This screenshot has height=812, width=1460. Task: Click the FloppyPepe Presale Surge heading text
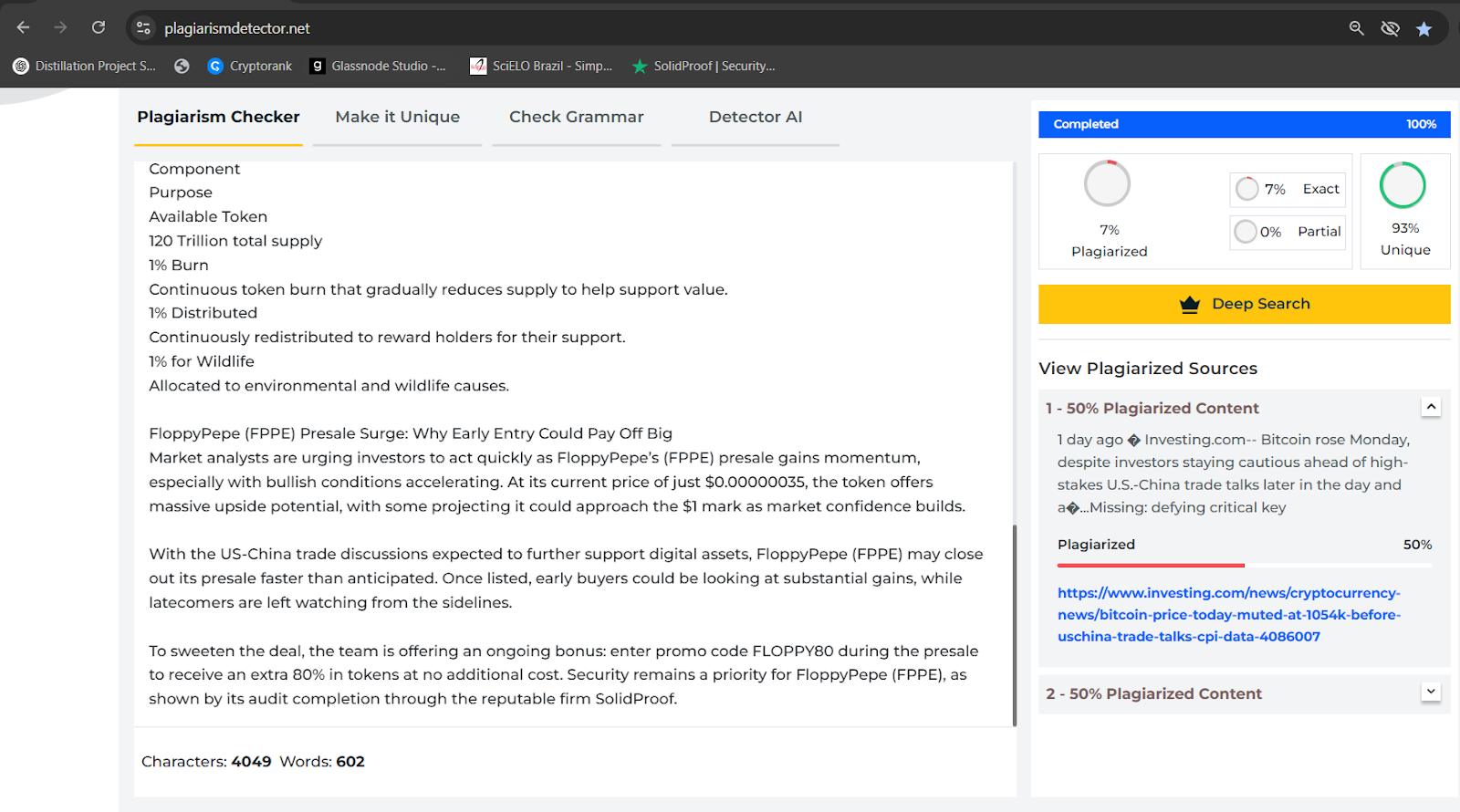[411, 433]
